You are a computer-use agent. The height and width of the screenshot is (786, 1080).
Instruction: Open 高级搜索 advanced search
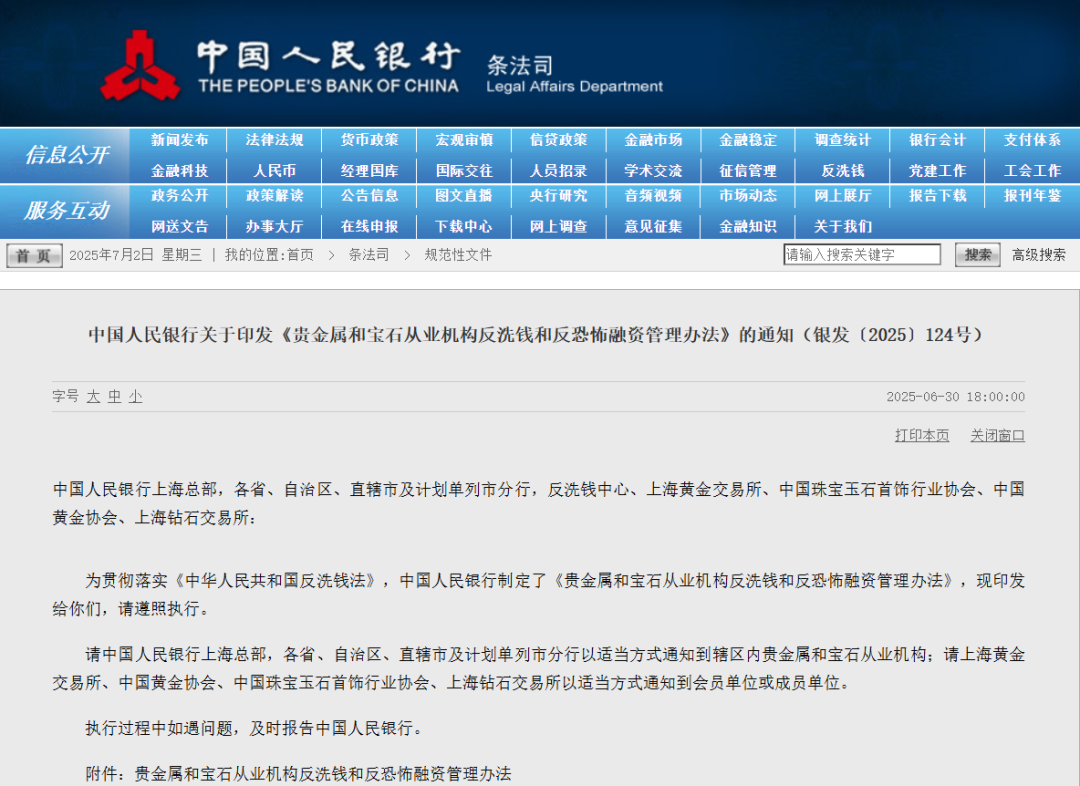(x=1039, y=255)
